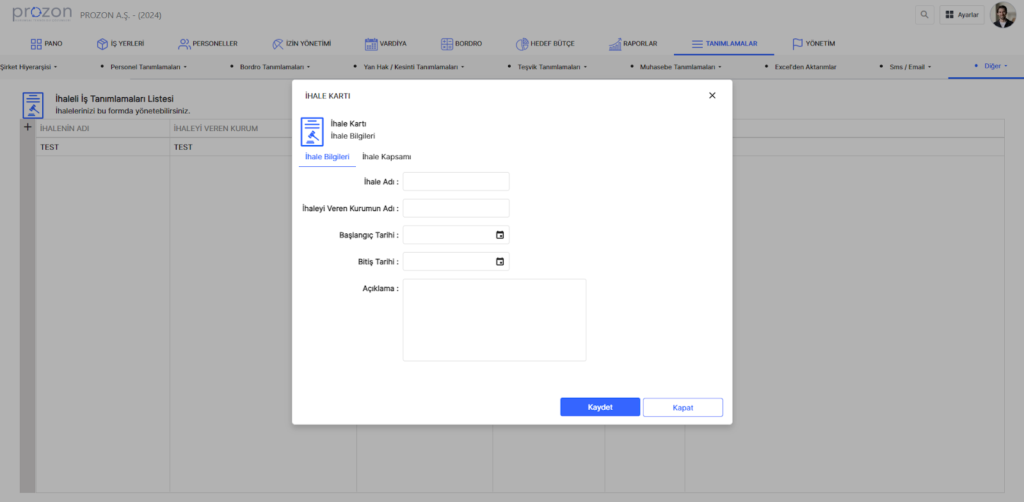The width and height of the screenshot is (1024, 502).
Task: Click the Açıklama text area
Action: (x=494, y=320)
